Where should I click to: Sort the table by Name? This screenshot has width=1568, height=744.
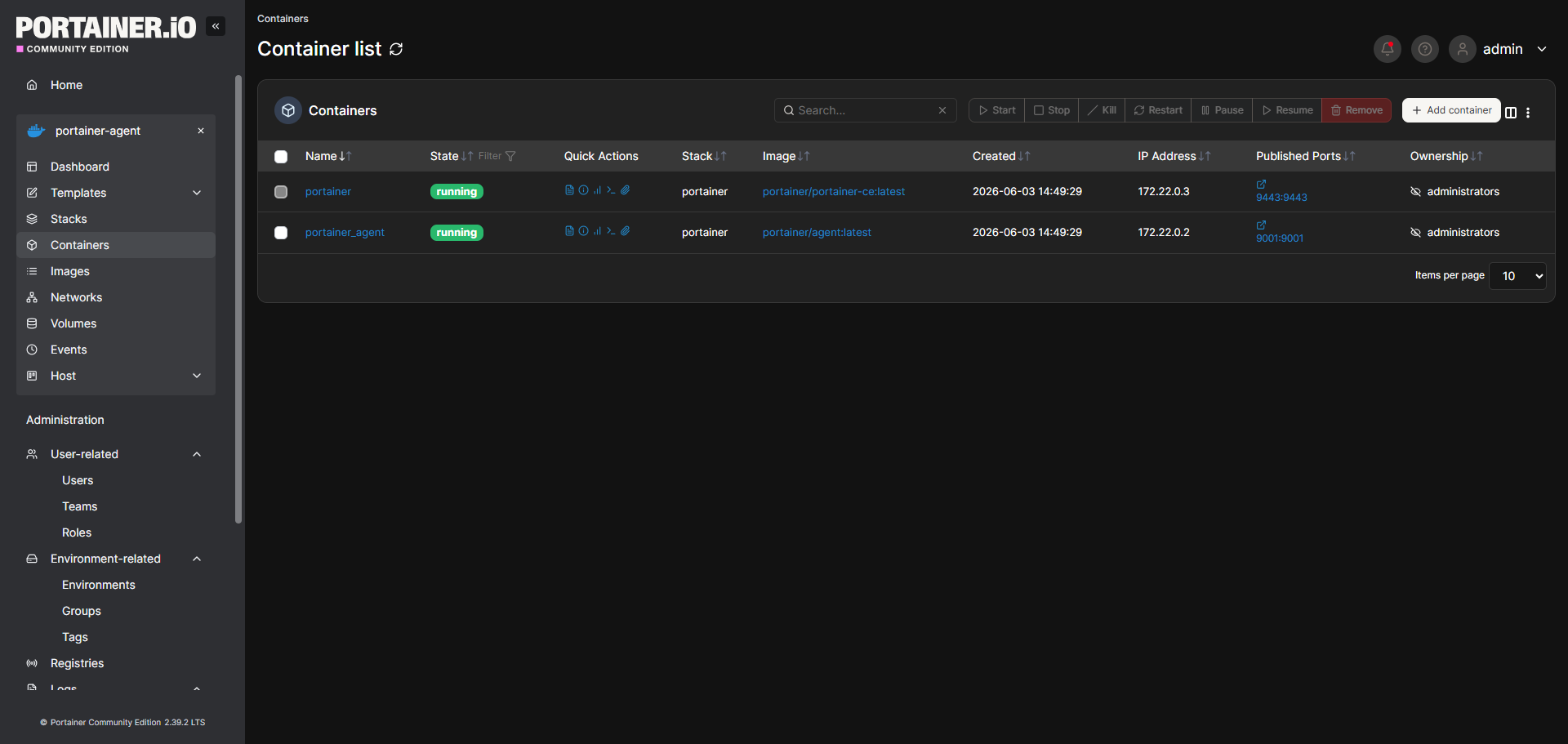click(x=328, y=156)
